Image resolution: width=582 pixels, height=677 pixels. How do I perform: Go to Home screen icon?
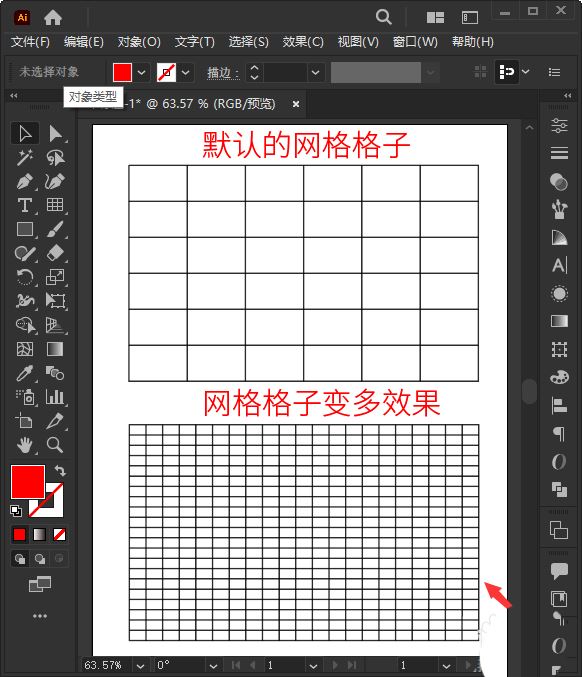(x=53, y=18)
